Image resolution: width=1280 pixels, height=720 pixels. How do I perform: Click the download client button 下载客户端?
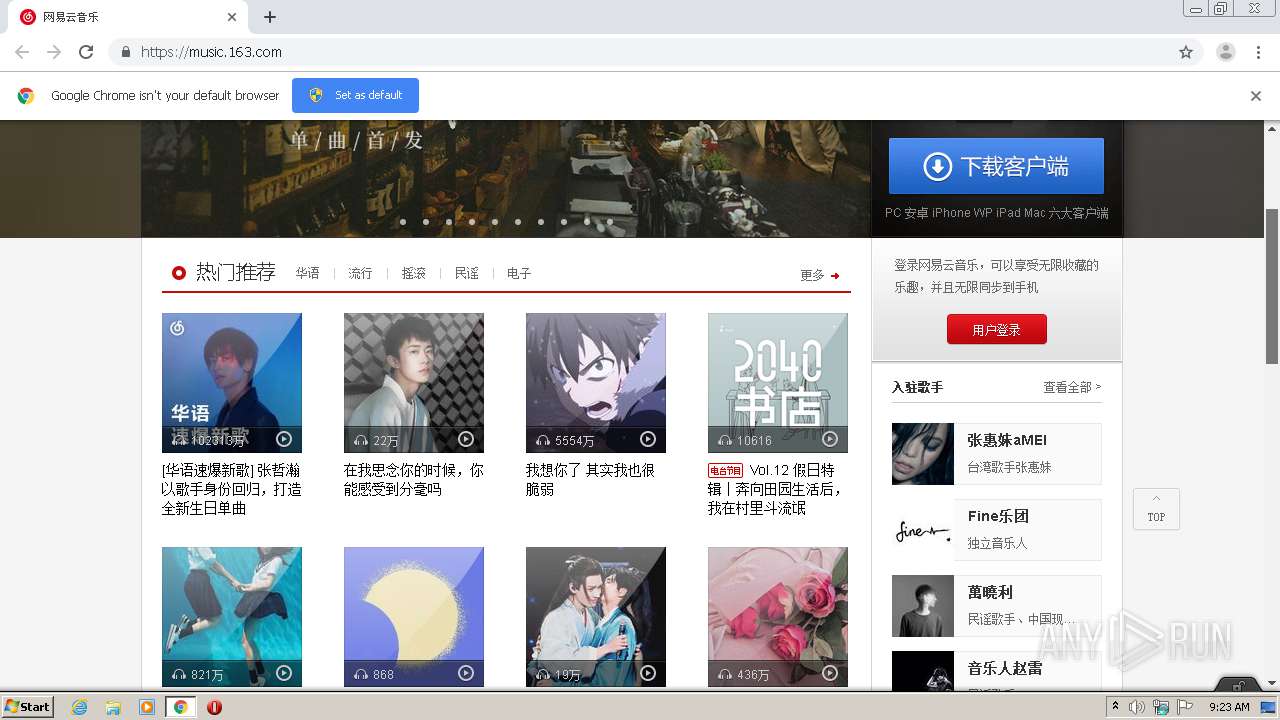[996, 166]
